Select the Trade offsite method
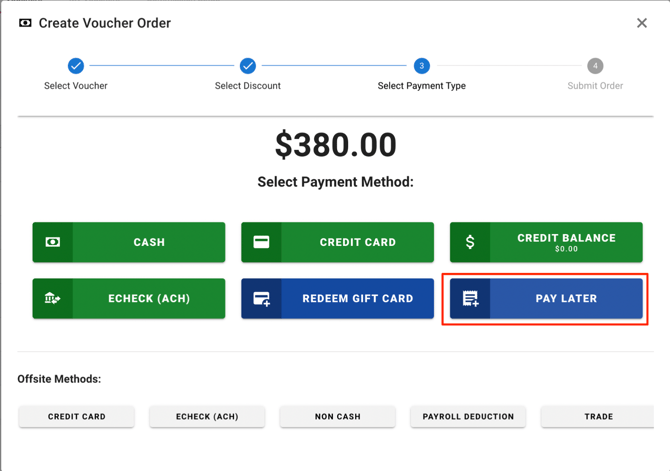This screenshot has height=471, width=670. tap(598, 416)
